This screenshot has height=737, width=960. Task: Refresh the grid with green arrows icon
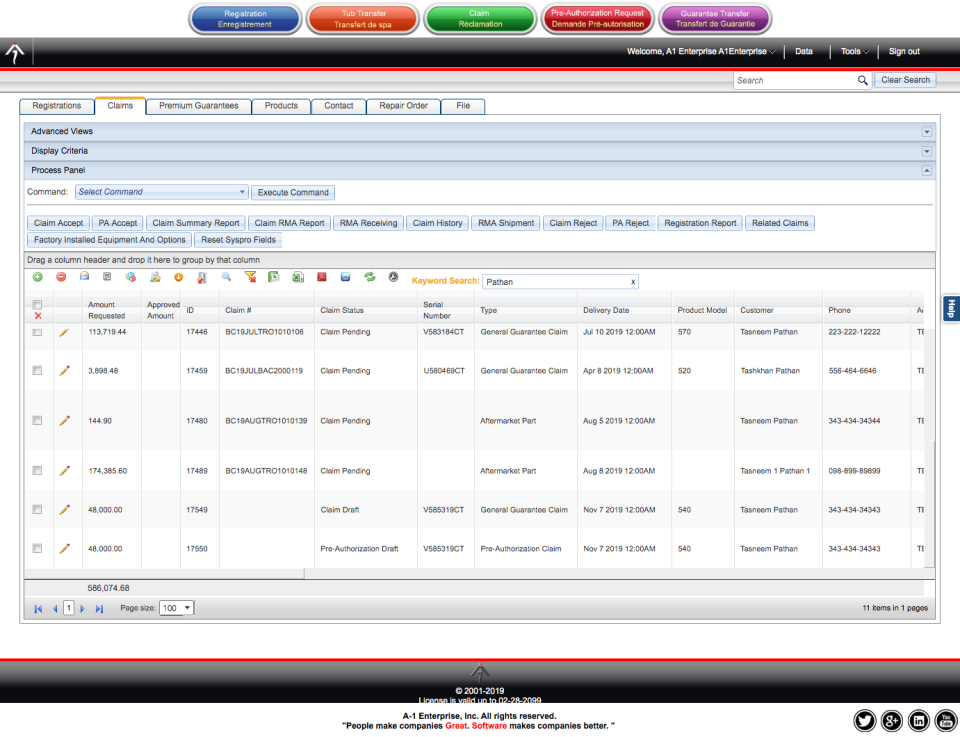tap(369, 277)
